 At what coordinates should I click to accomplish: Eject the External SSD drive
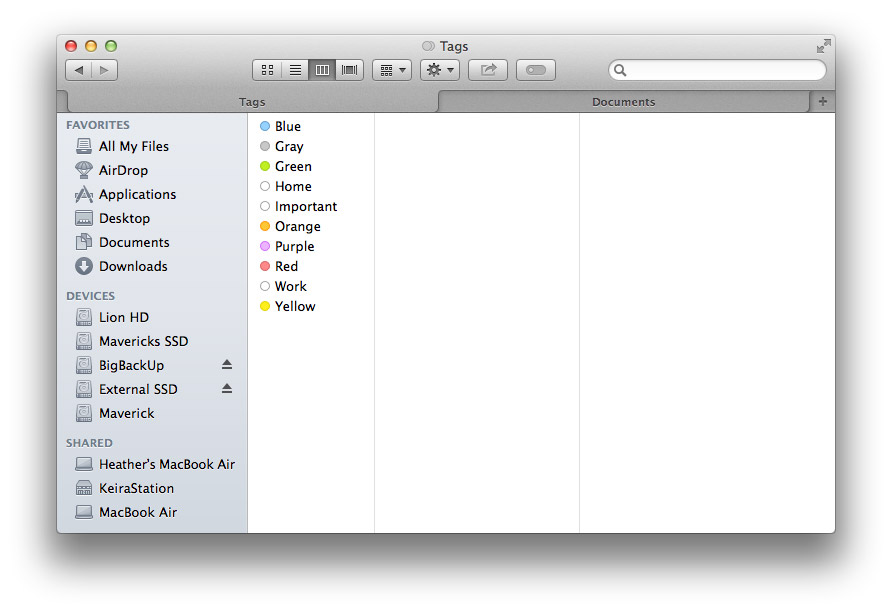[227, 388]
